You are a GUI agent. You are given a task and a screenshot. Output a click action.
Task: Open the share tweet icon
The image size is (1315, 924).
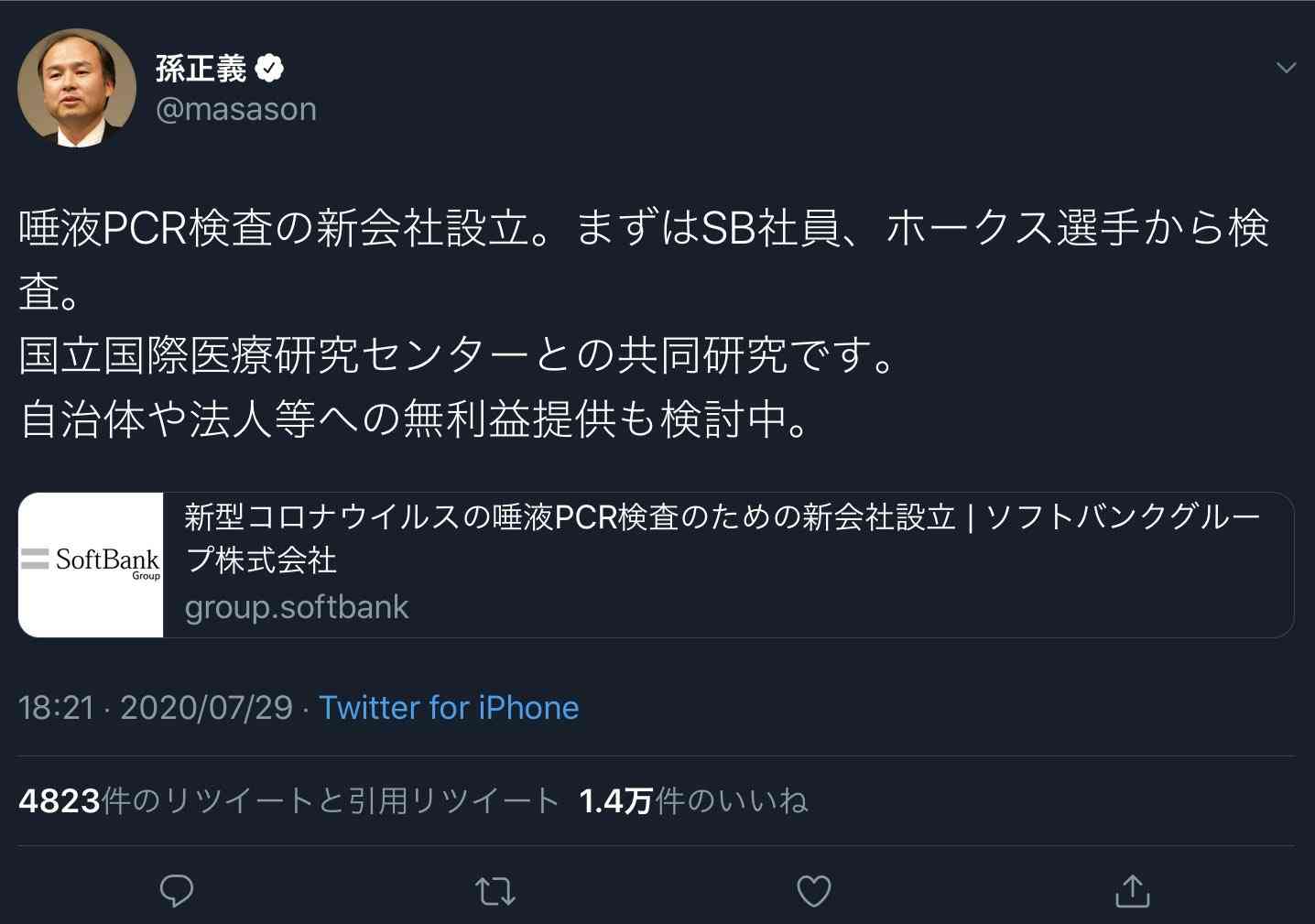point(1133,891)
